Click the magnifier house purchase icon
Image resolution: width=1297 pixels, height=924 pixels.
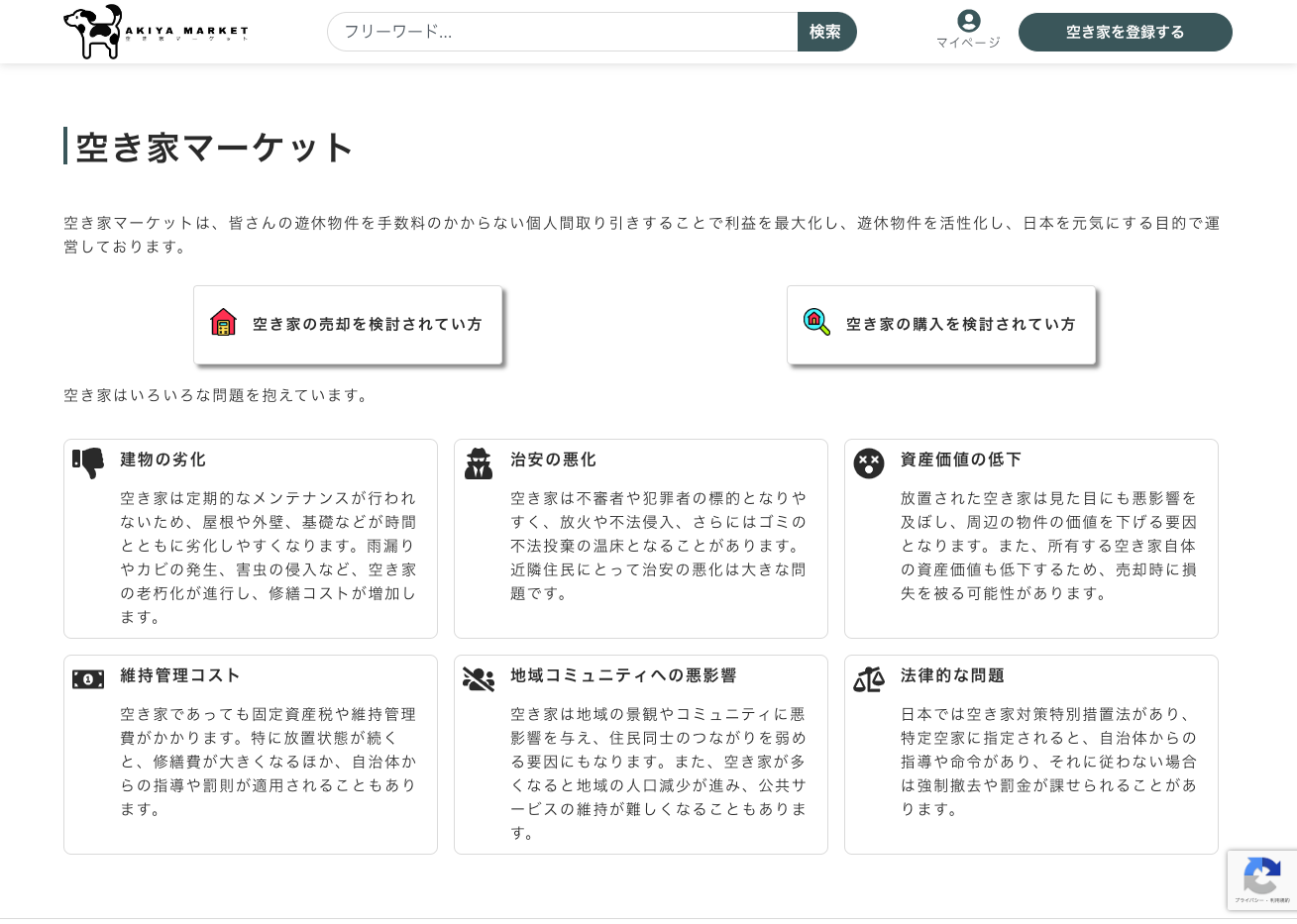point(816,322)
